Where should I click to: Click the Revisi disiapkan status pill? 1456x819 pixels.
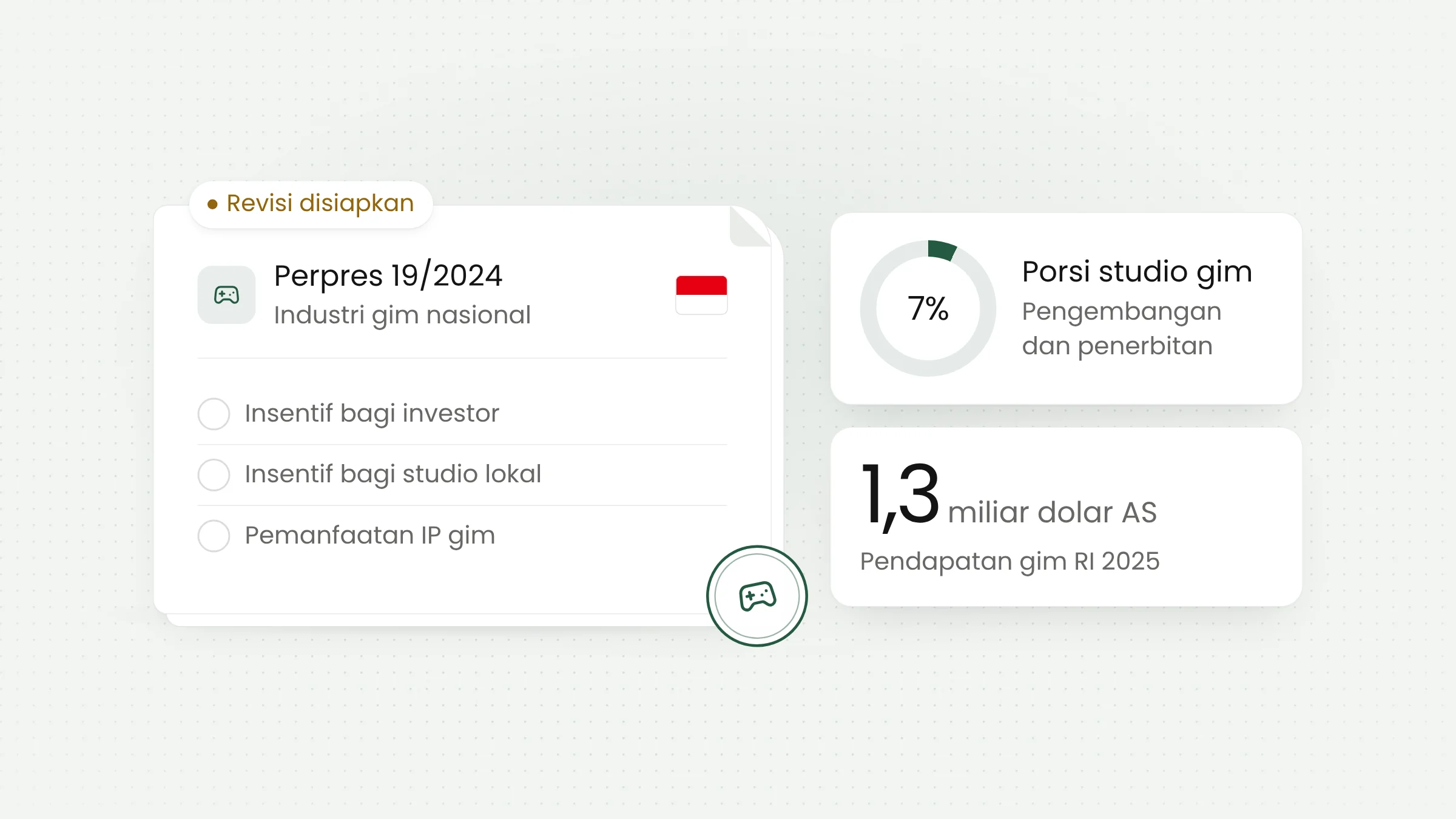point(311,204)
